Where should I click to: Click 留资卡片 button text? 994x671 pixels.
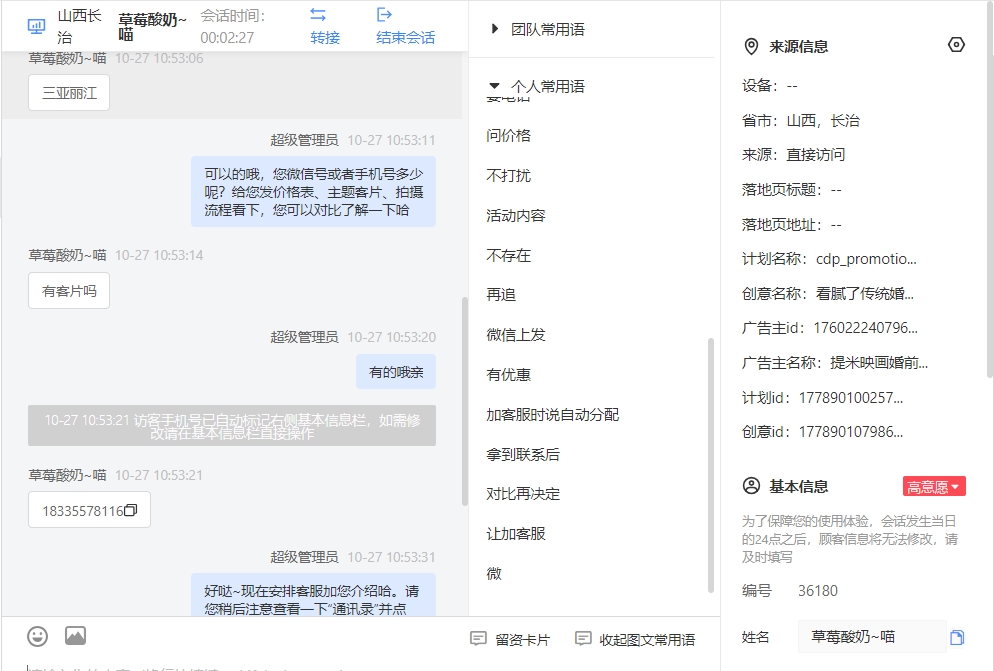tap(522, 640)
